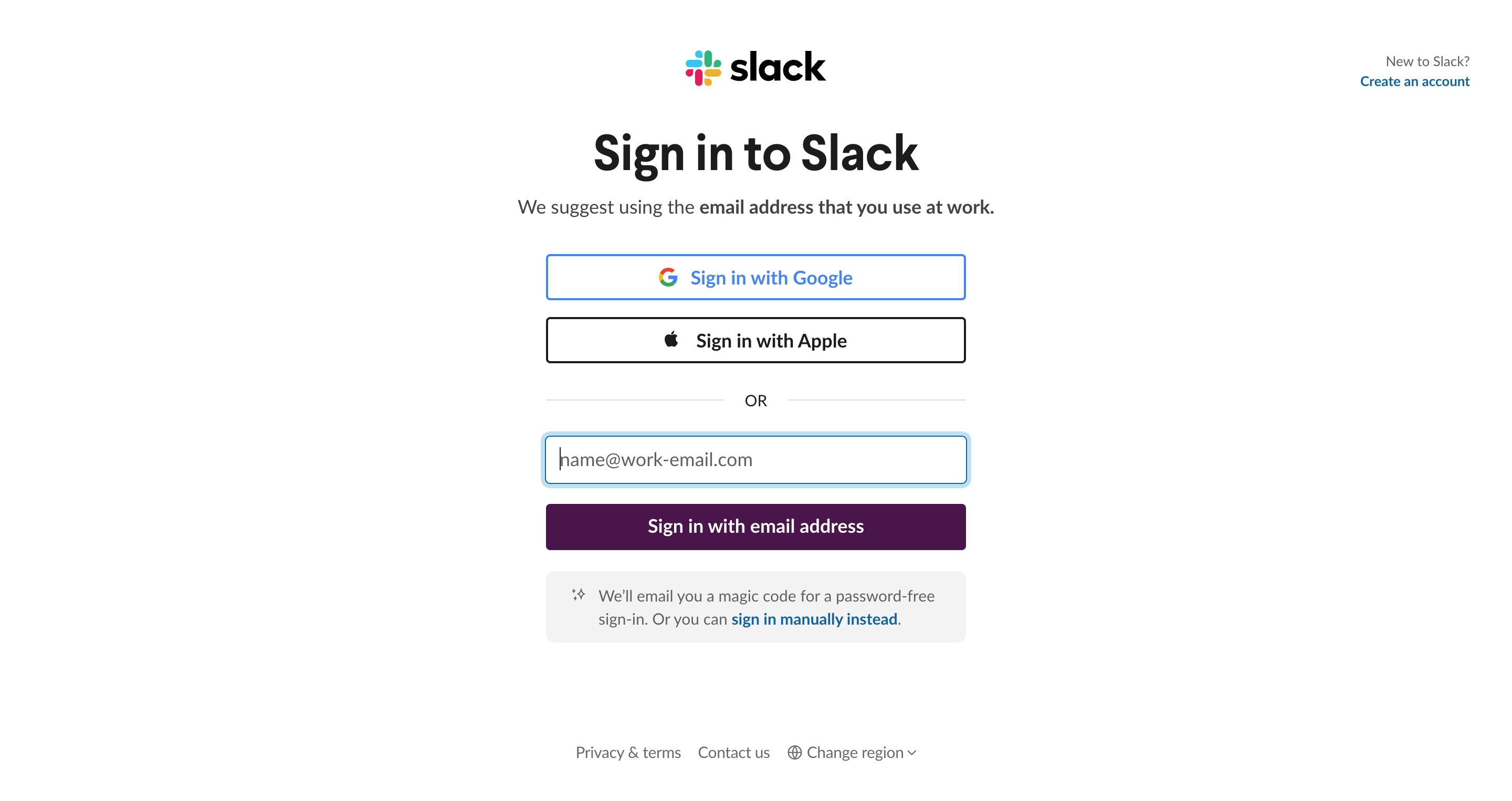Choose Sign in with Apple
This screenshot has width=1512, height=801.
click(755, 340)
